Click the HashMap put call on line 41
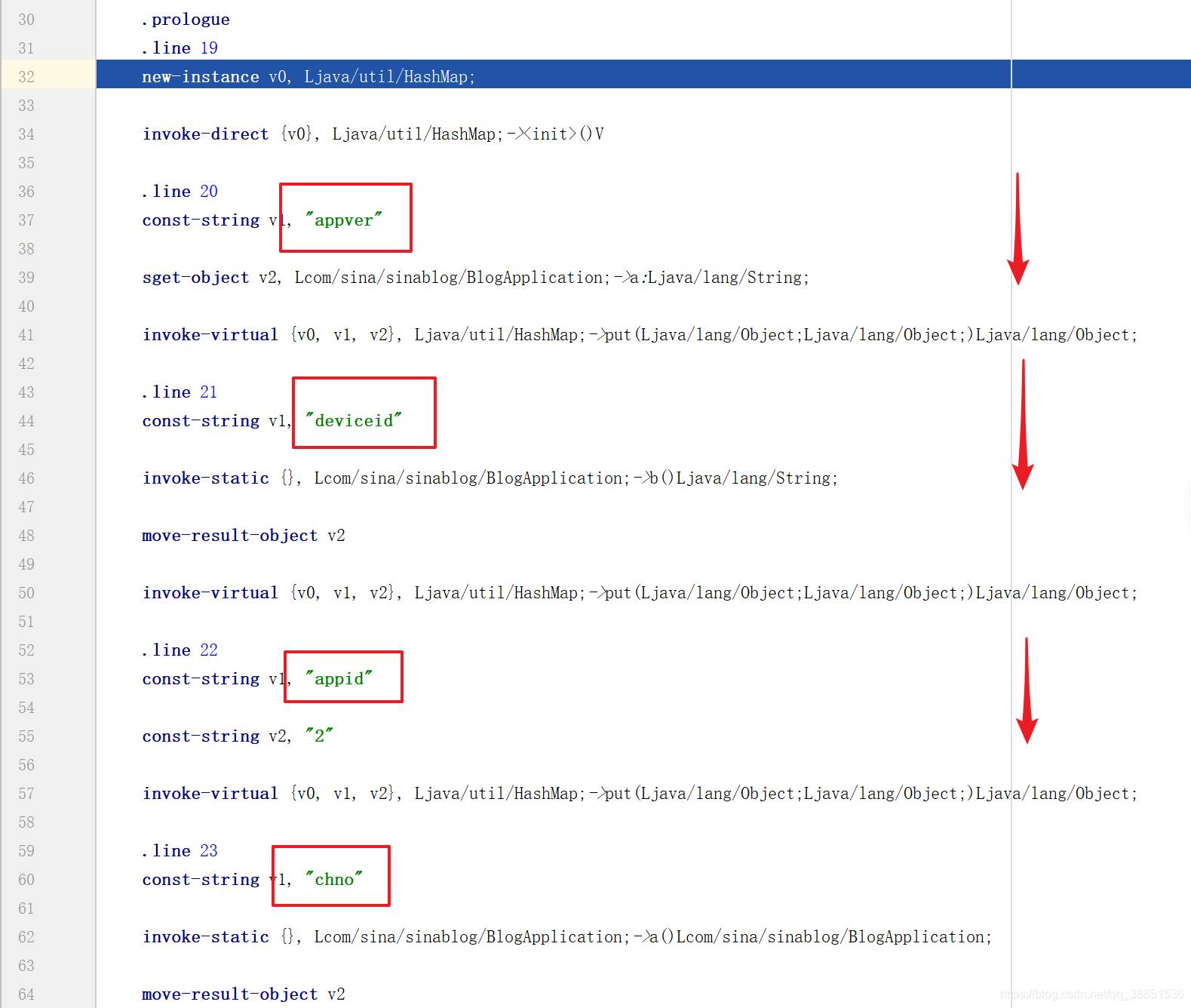This screenshot has height=1008, width=1191. click(640, 335)
